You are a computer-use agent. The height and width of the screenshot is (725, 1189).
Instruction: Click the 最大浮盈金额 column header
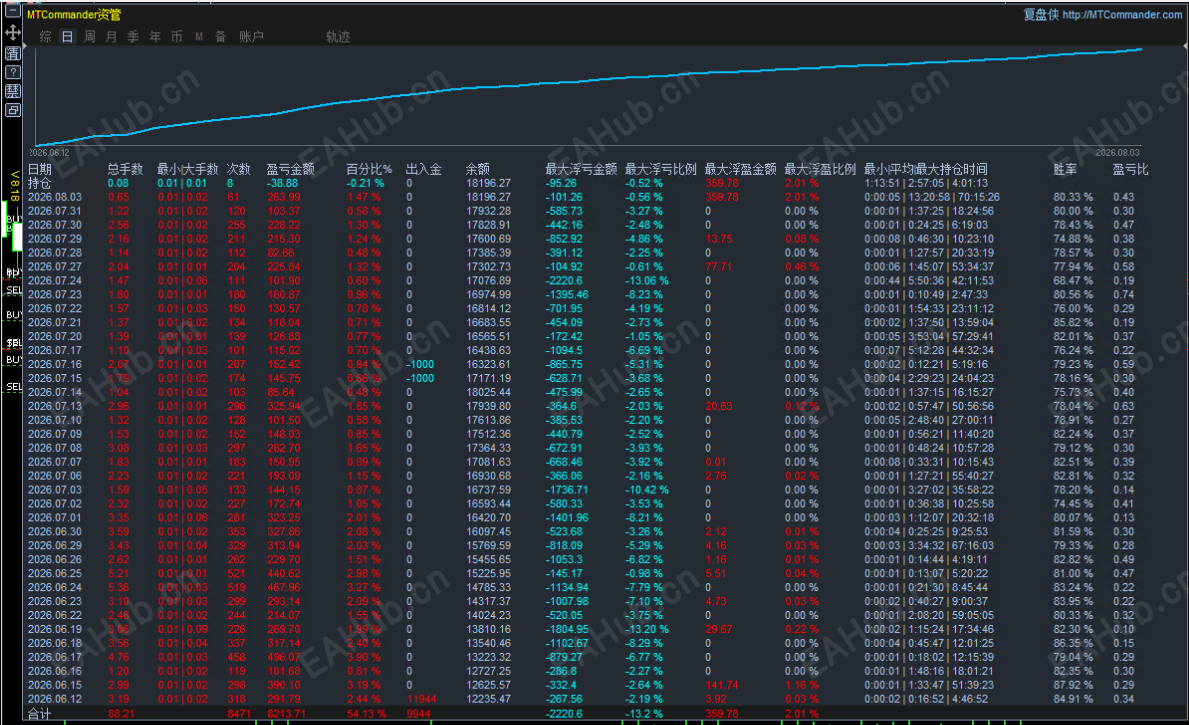[x=741, y=169]
